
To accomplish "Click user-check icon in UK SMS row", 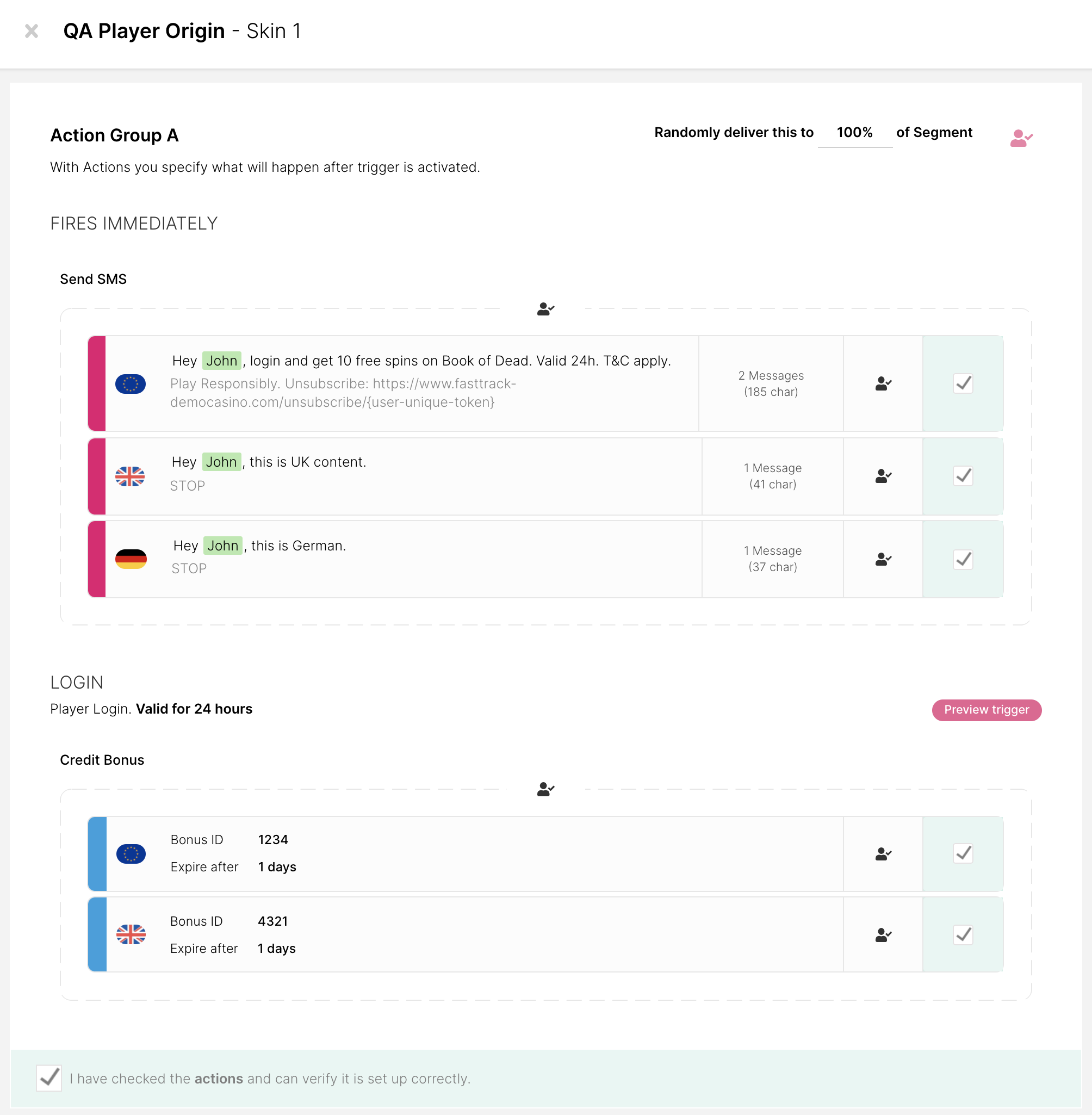I will click(x=883, y=476).
